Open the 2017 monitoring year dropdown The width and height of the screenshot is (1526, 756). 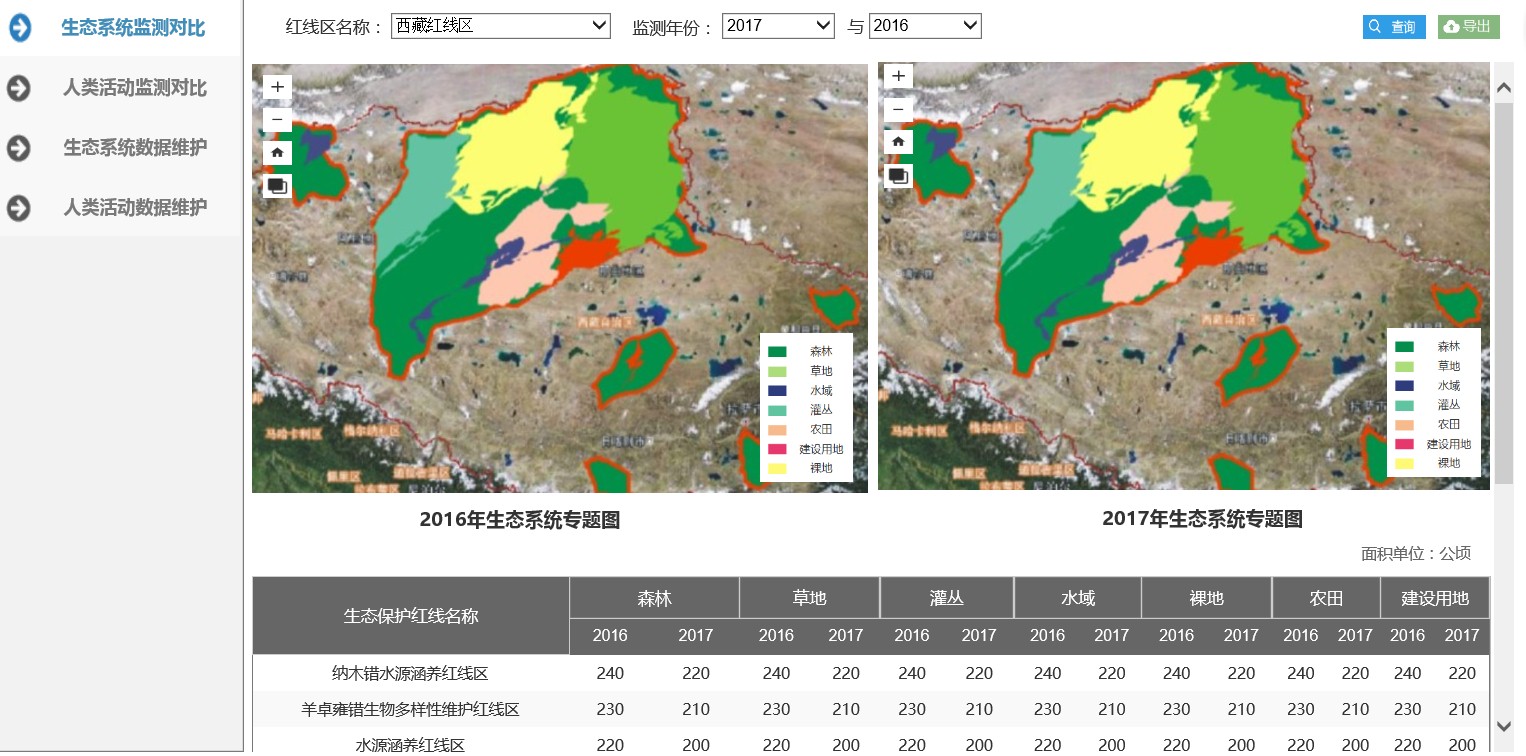778,26
